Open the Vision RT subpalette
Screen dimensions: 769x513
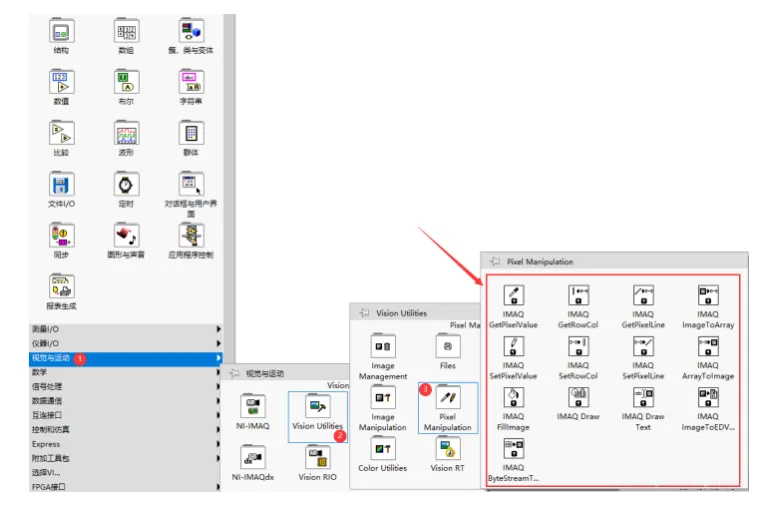448,449
